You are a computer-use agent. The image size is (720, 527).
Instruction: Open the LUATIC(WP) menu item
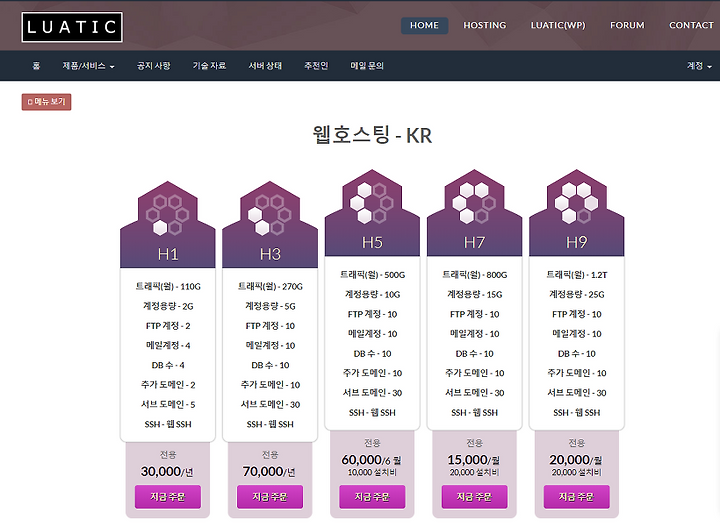[x=558, y=25]
